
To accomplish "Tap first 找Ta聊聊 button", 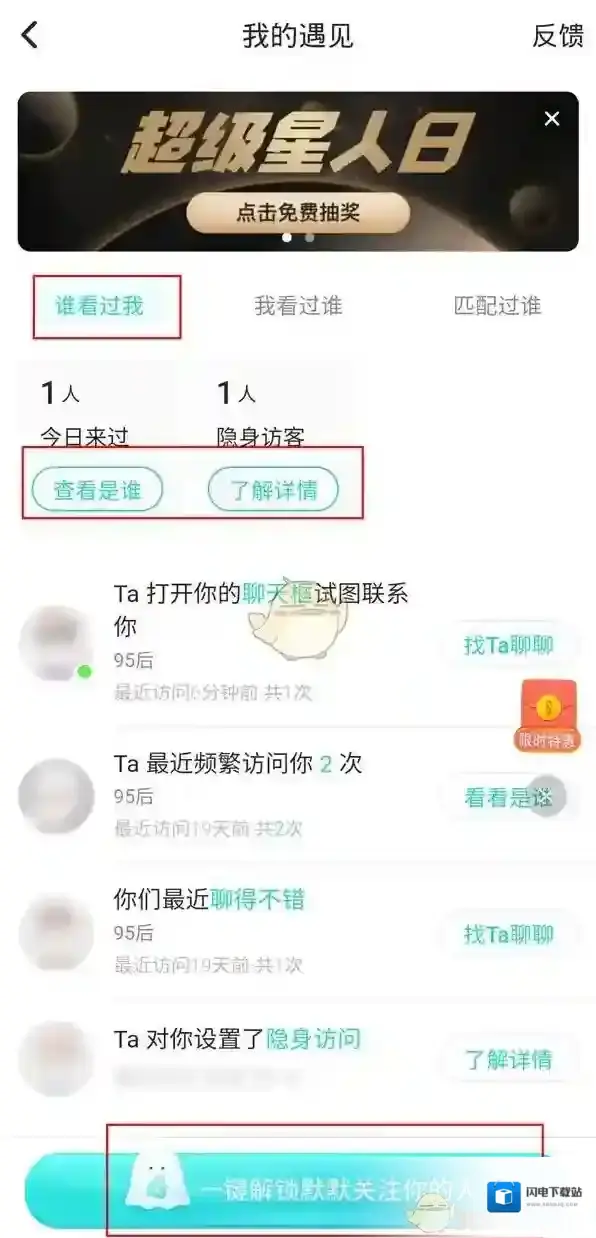I will point(509,645).
